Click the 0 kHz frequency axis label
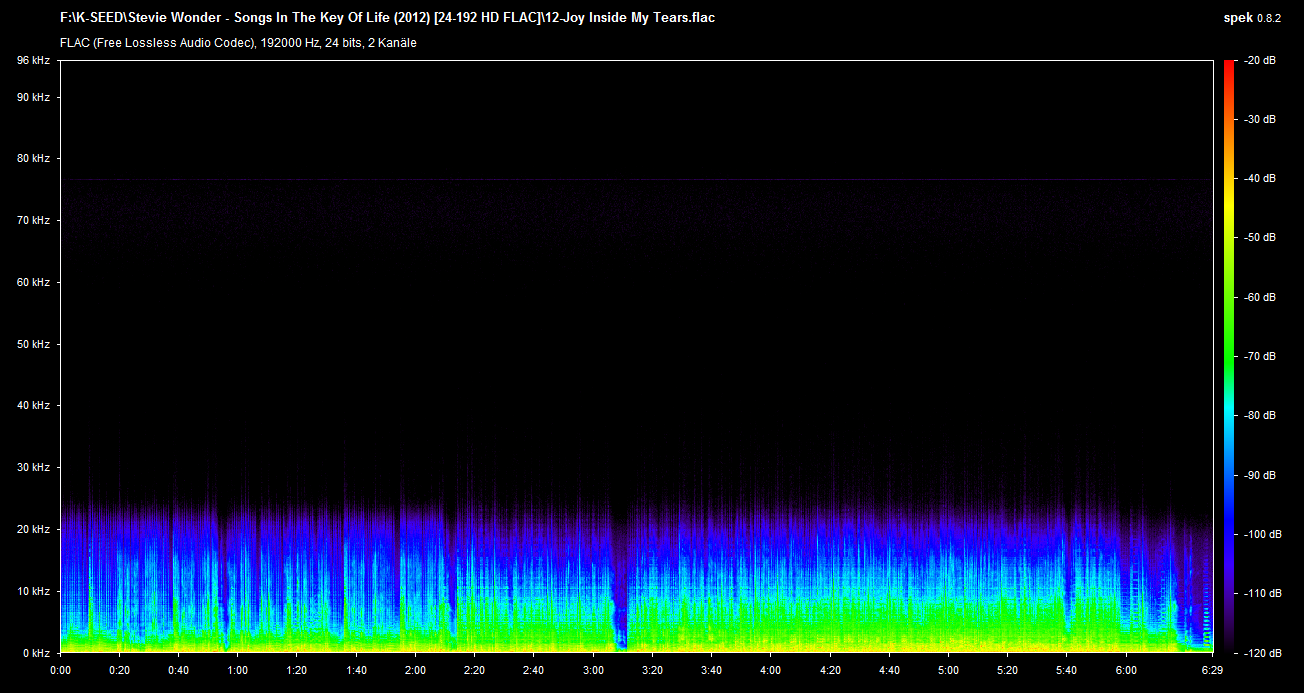The width and height of the screenshot is (1304, 693). pos(36,652)
